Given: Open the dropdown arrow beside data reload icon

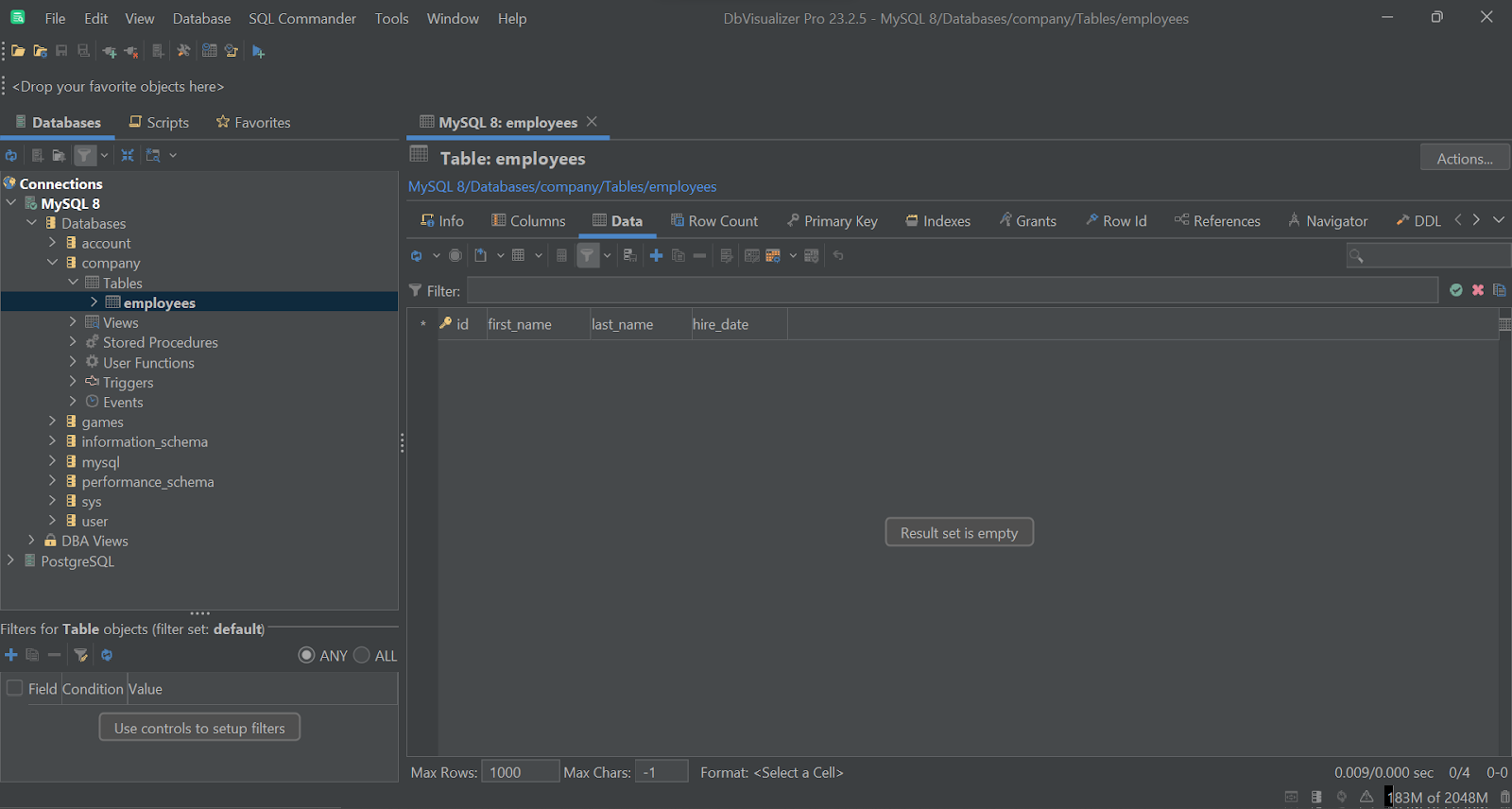Looking at the screenshot, I should pos(436,256).
